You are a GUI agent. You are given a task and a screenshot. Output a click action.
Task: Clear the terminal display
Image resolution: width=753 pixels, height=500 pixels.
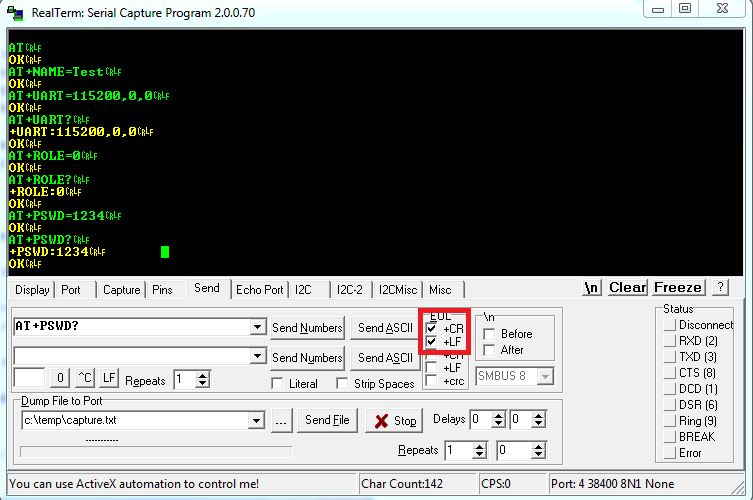point(628,287)
